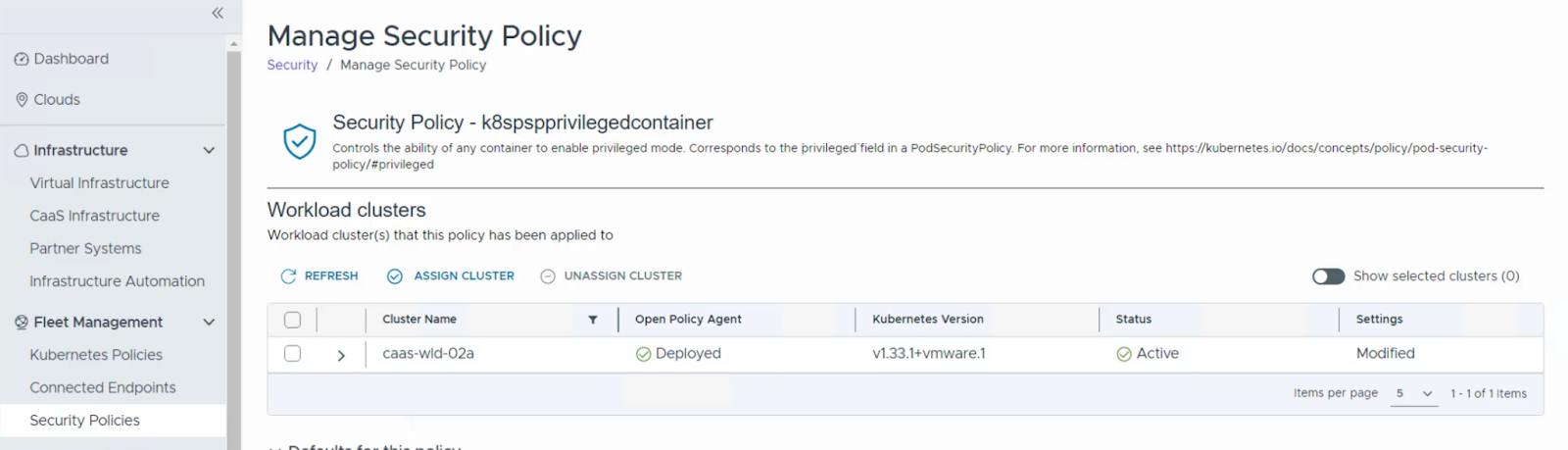The image size is (1568, 450).
Task: Follow the Security breadcrumb link
Action: [292, 65]
